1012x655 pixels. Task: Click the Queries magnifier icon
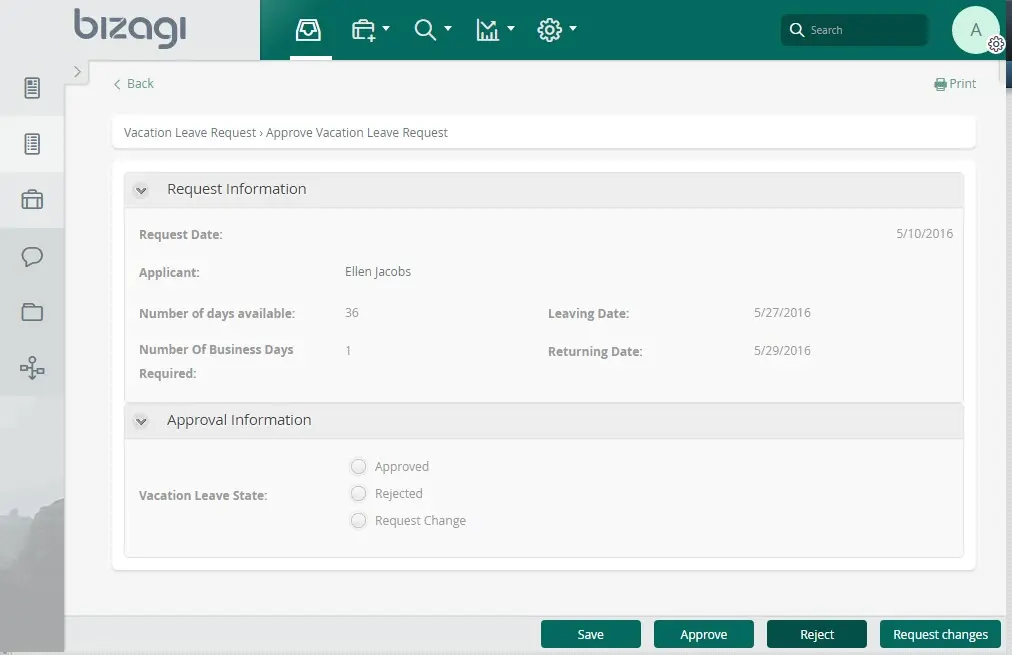coord(425,30)
